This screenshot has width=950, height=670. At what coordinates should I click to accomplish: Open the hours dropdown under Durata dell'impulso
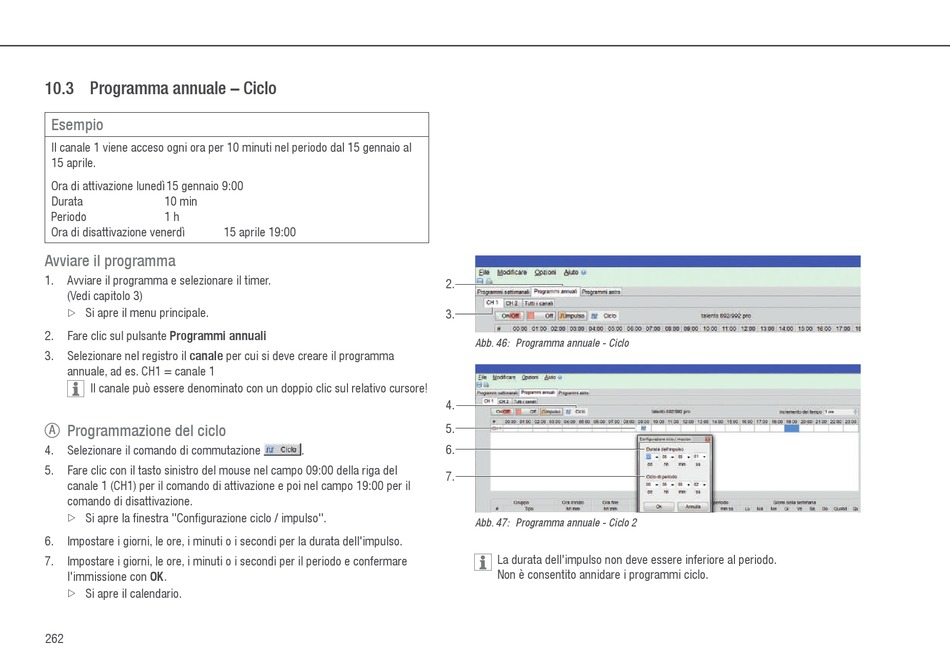coord(667,457)
